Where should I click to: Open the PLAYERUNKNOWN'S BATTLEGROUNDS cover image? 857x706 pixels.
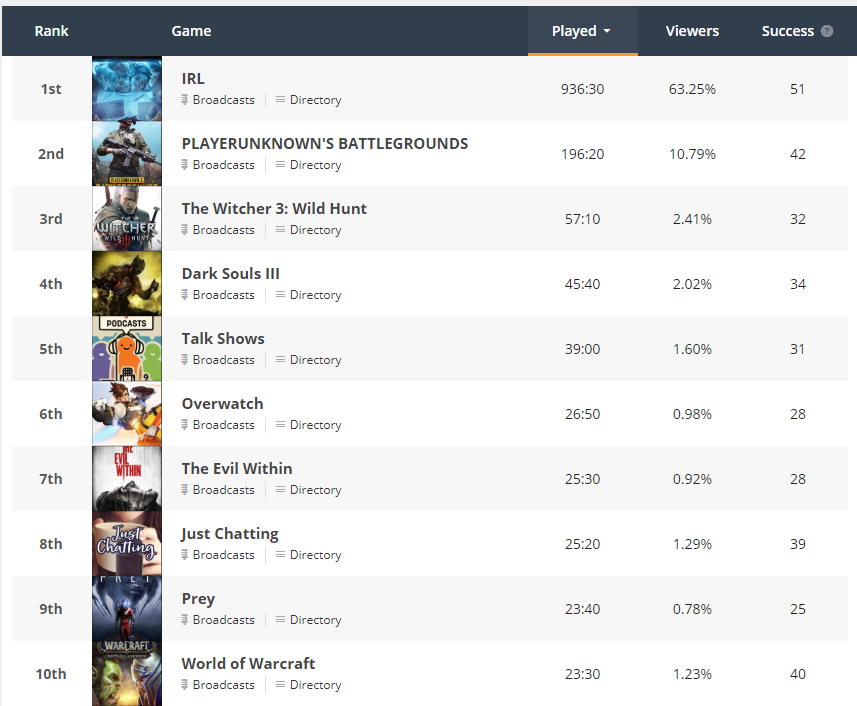pyautogui.click(x=127, y=154)
